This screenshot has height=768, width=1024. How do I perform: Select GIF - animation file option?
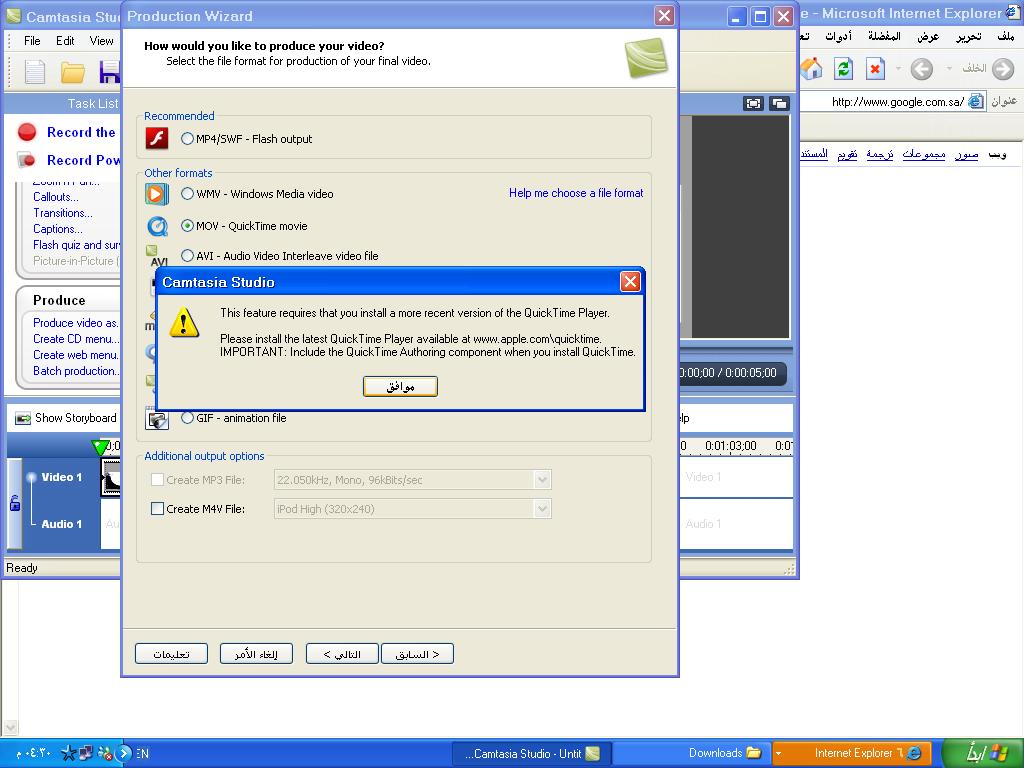(x=187, y=418)
